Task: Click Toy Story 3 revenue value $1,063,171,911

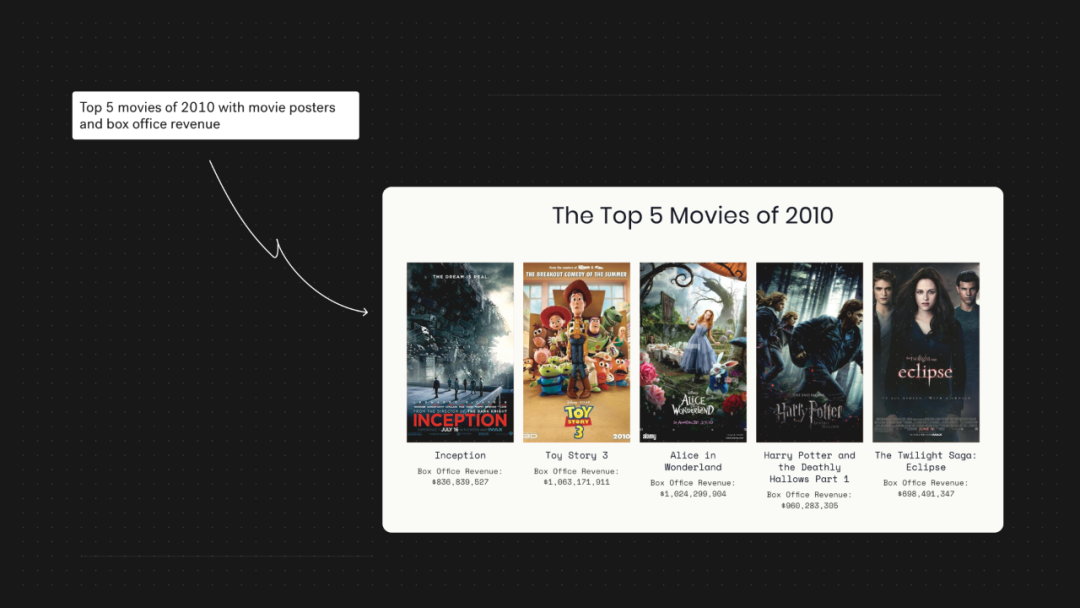Action: pyautogui.click(x=576, y=482)
